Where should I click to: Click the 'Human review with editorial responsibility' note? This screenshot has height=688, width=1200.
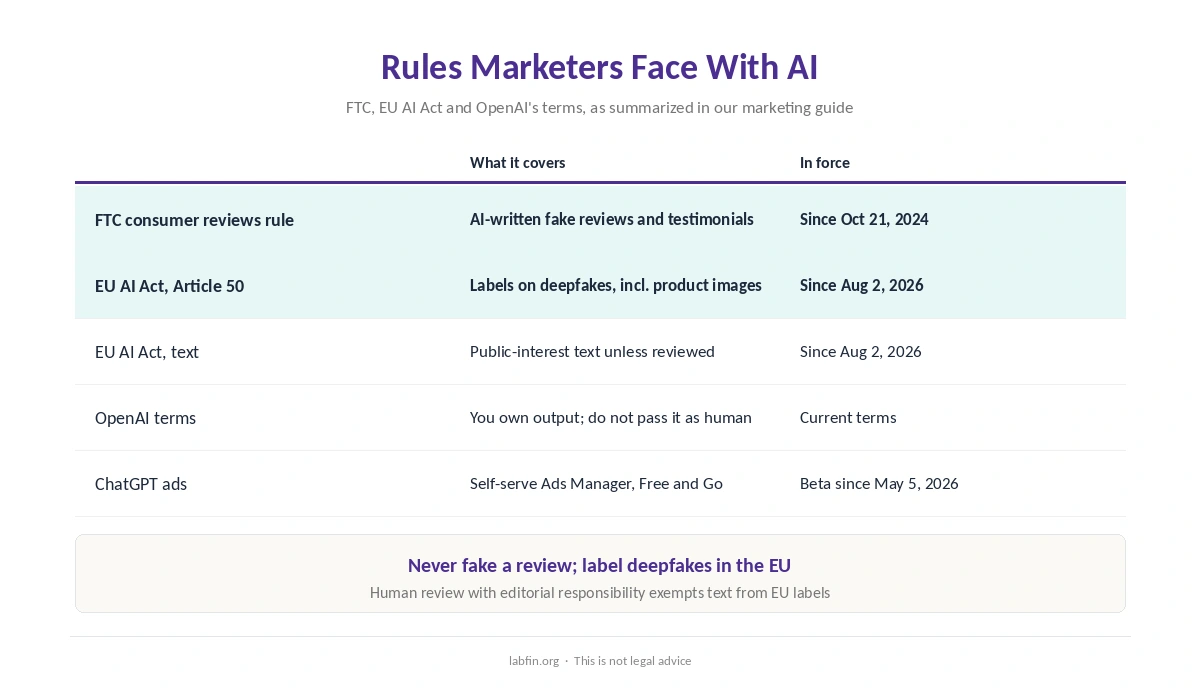click(x=600, y=592)
